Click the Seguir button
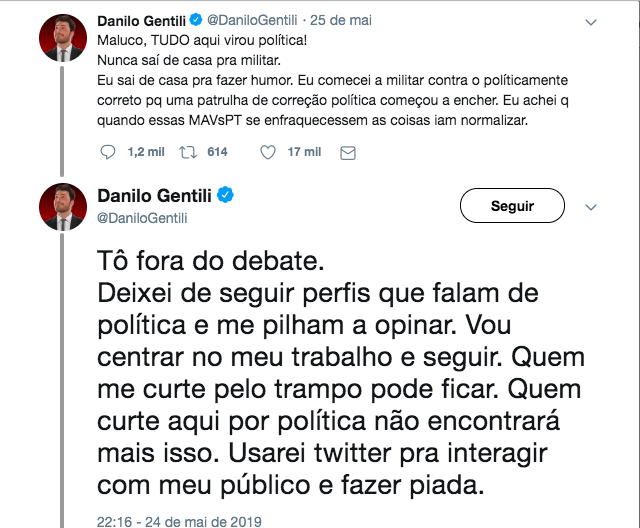The image size is (640, 528). coord(512,207)
